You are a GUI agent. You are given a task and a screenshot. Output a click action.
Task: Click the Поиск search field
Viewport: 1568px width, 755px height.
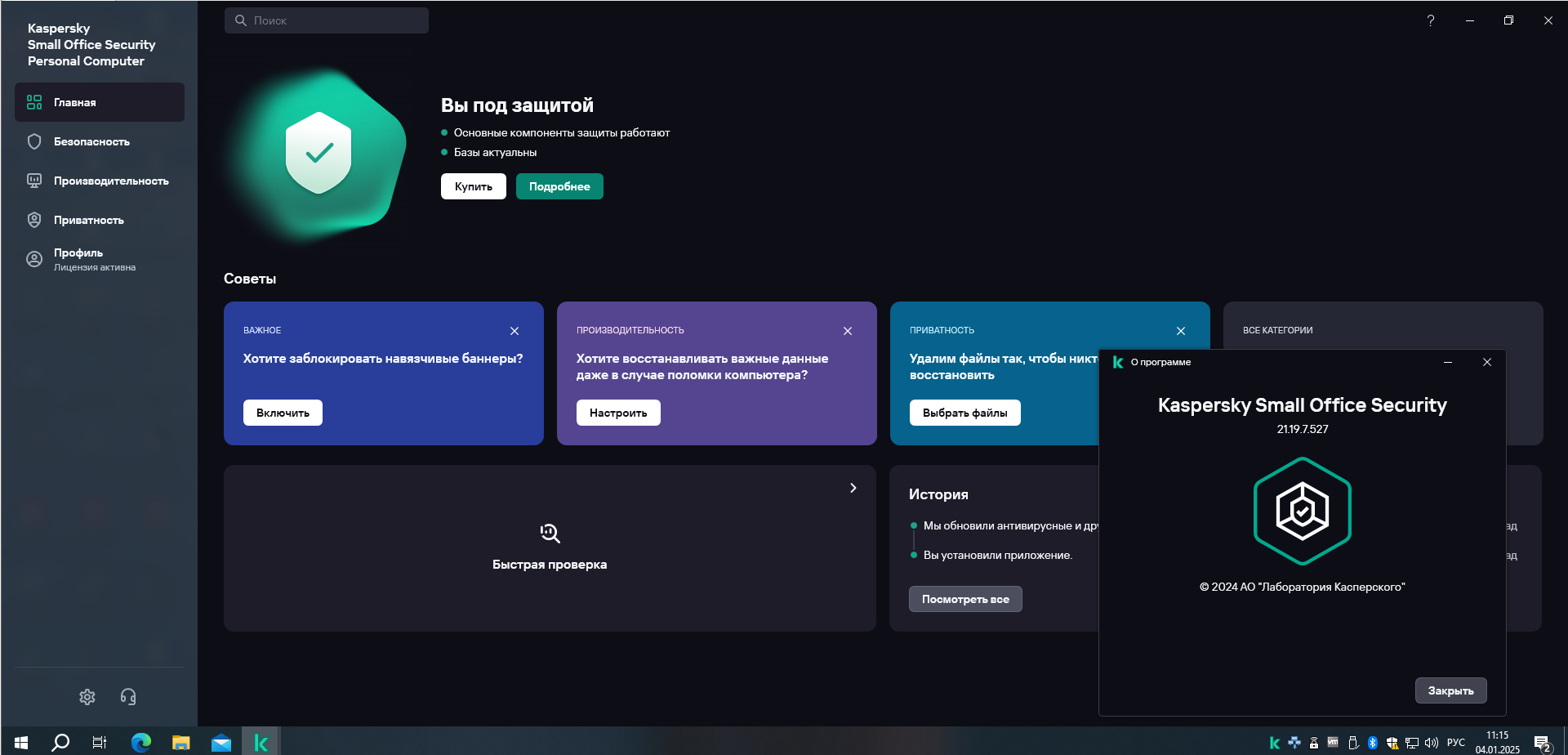pos(327,20)
